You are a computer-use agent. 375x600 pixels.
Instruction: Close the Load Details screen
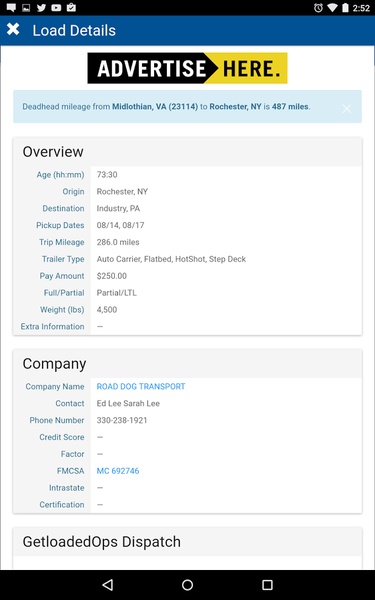[13, 29]
